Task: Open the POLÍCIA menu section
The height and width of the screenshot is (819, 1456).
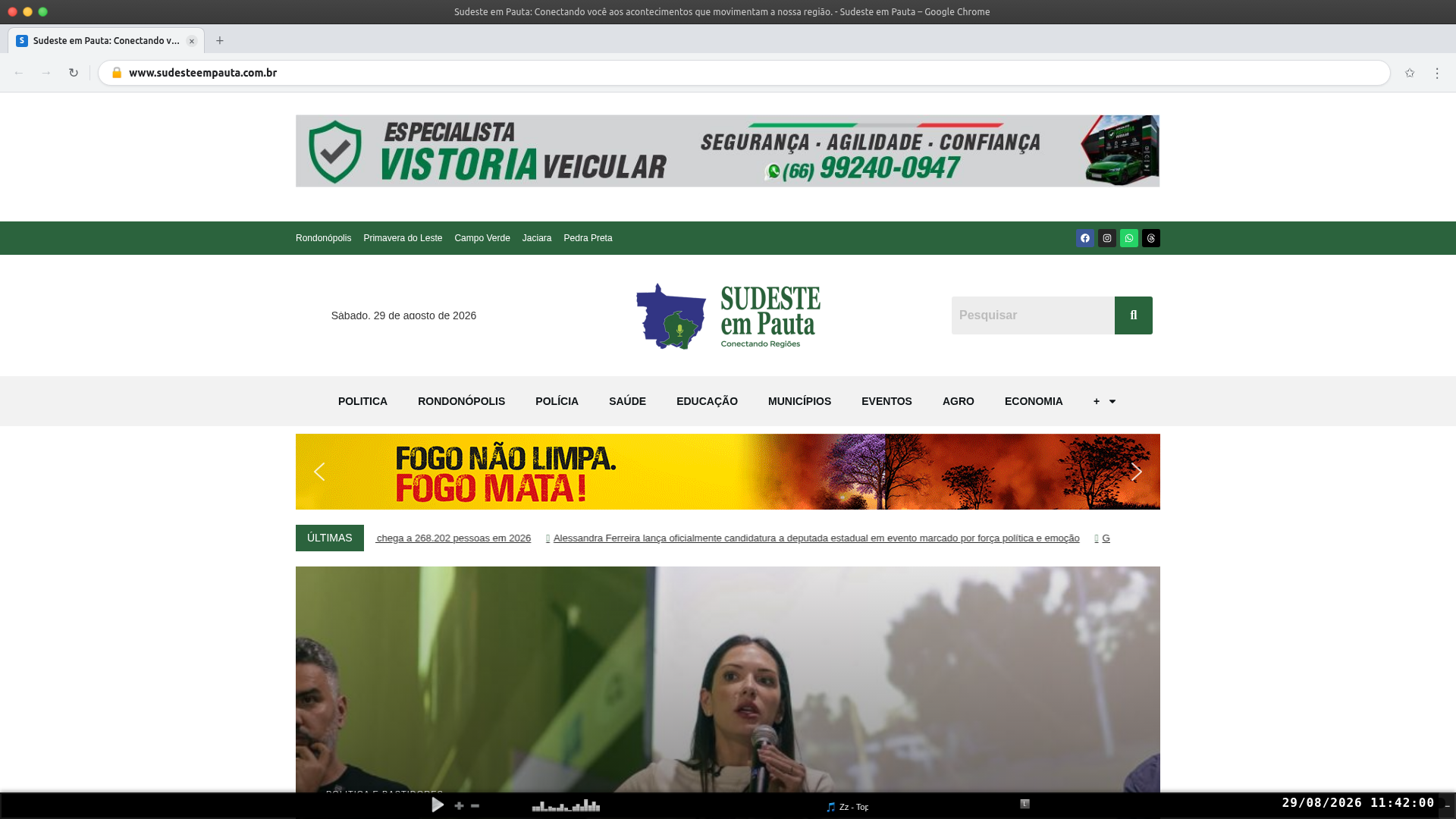Action: tap(557, 401)
